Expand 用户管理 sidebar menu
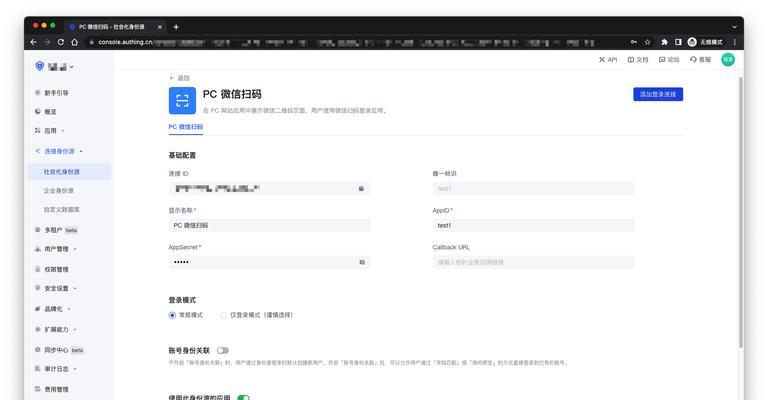 [56, 249]
